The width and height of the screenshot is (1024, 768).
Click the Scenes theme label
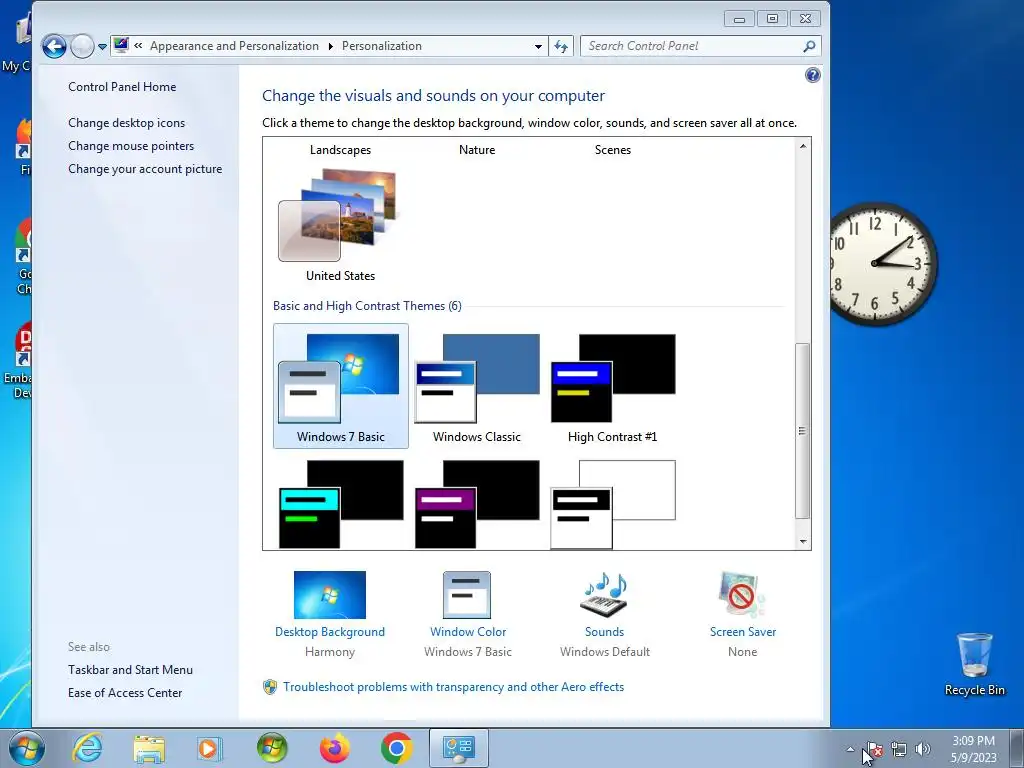click(613, 150)
